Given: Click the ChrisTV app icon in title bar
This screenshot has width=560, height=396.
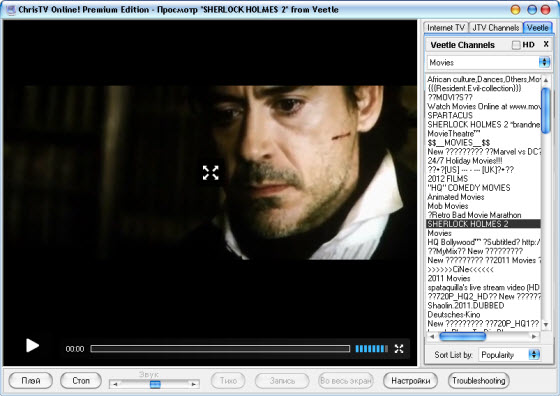Looking at the screenshot, I should pyautogui.click(x=11, y=10).
